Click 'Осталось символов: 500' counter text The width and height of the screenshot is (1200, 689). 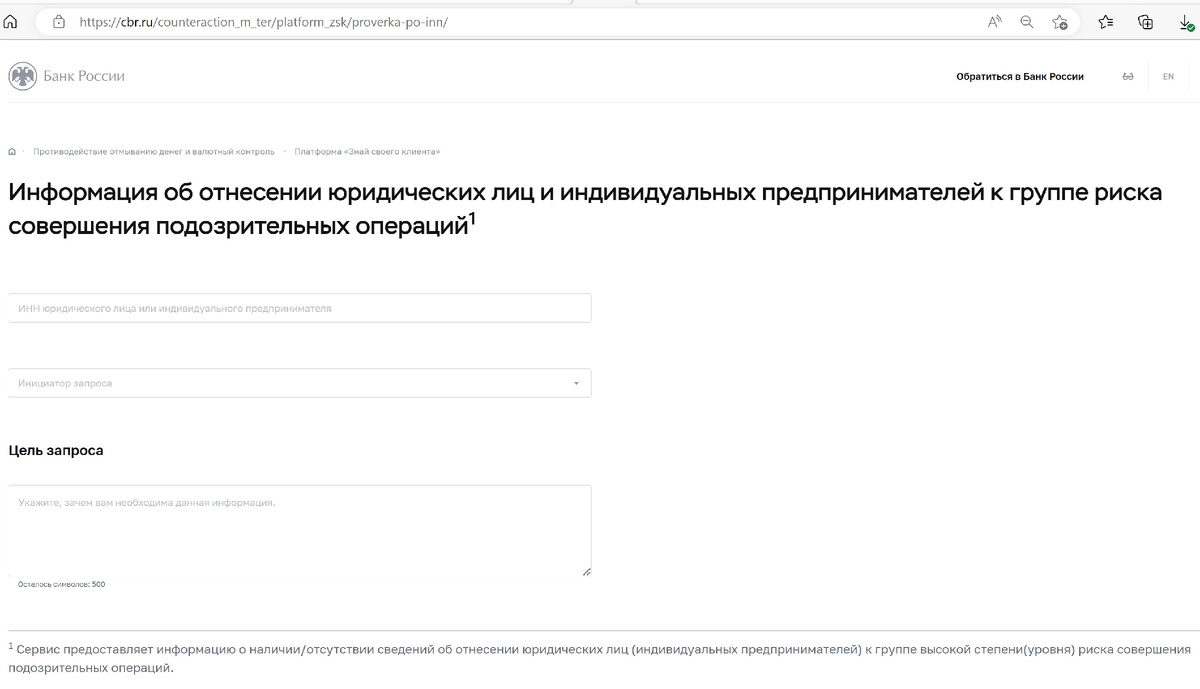tap(61, 584)
